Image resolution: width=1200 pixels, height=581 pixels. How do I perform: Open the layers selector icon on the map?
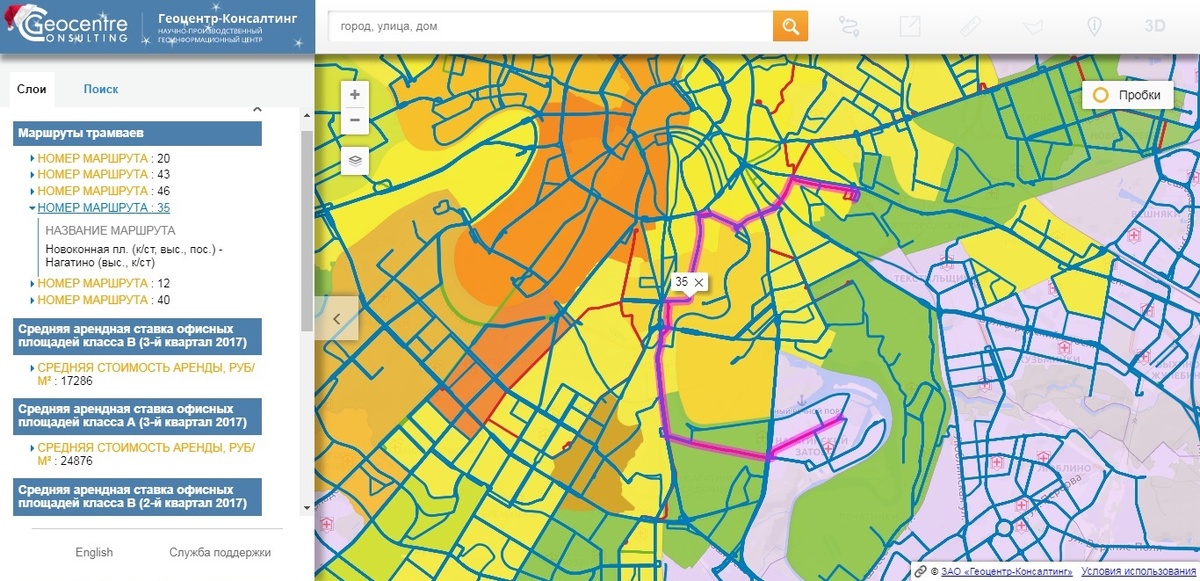[x=354, y=159]
